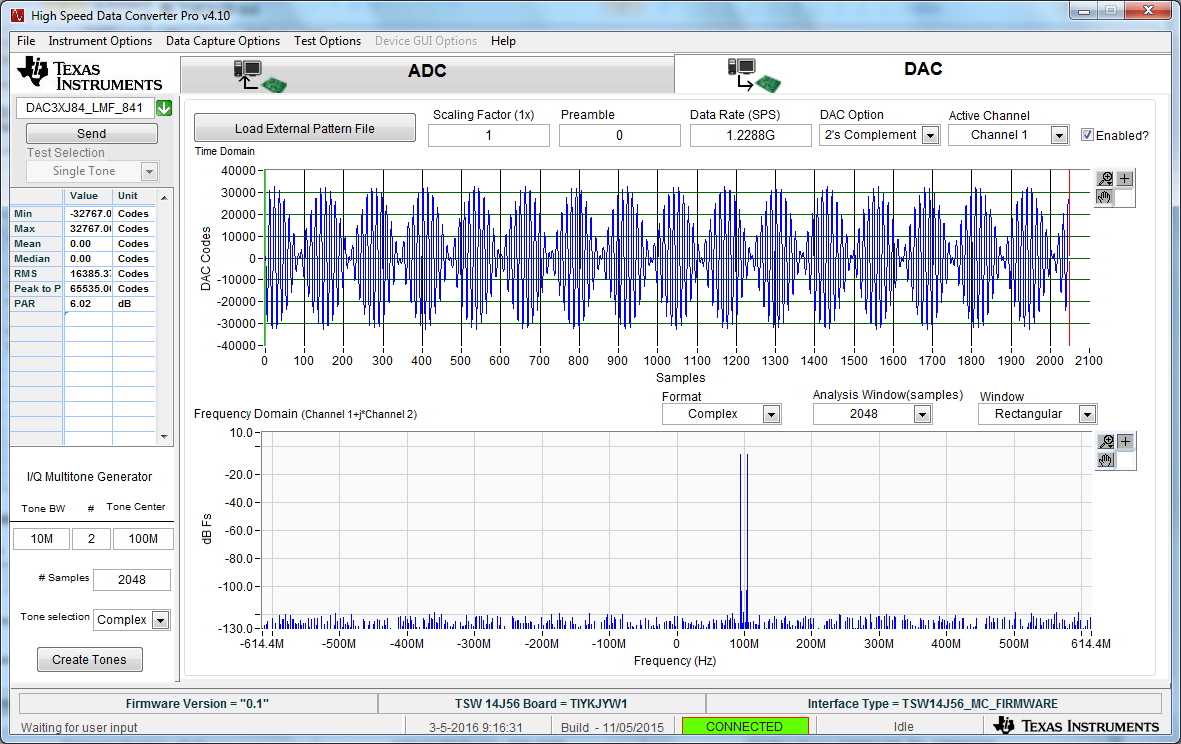
Task: Toggle the Enabled? checkbox
Action: coord(1087,135)
